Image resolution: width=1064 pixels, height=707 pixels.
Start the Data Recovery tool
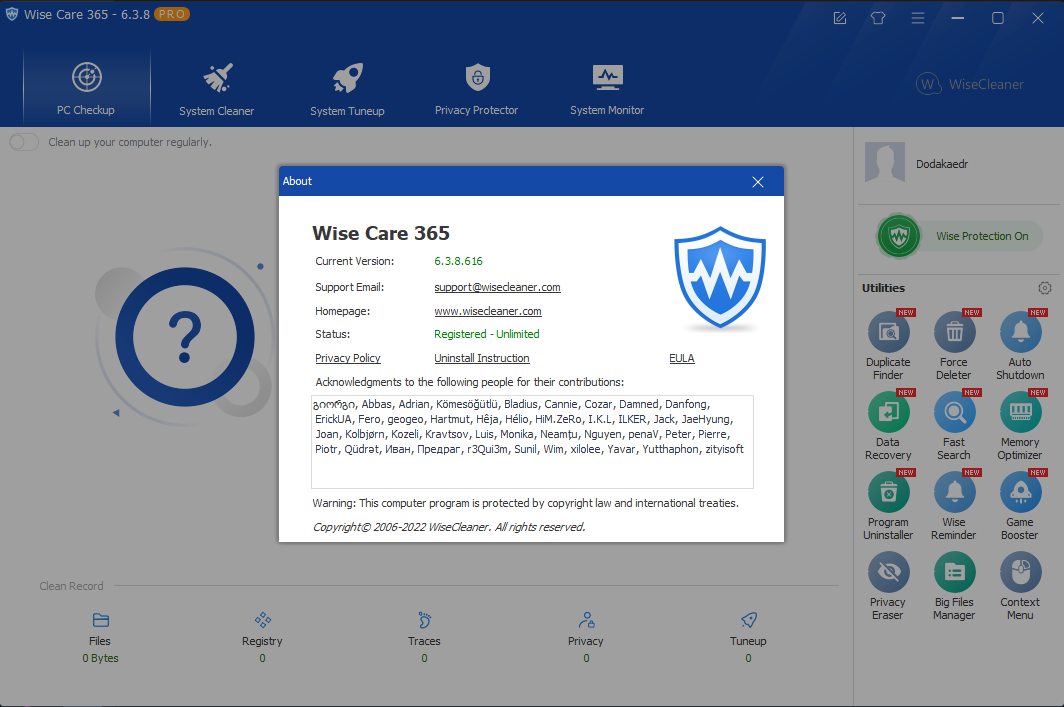tap(887, 412)
